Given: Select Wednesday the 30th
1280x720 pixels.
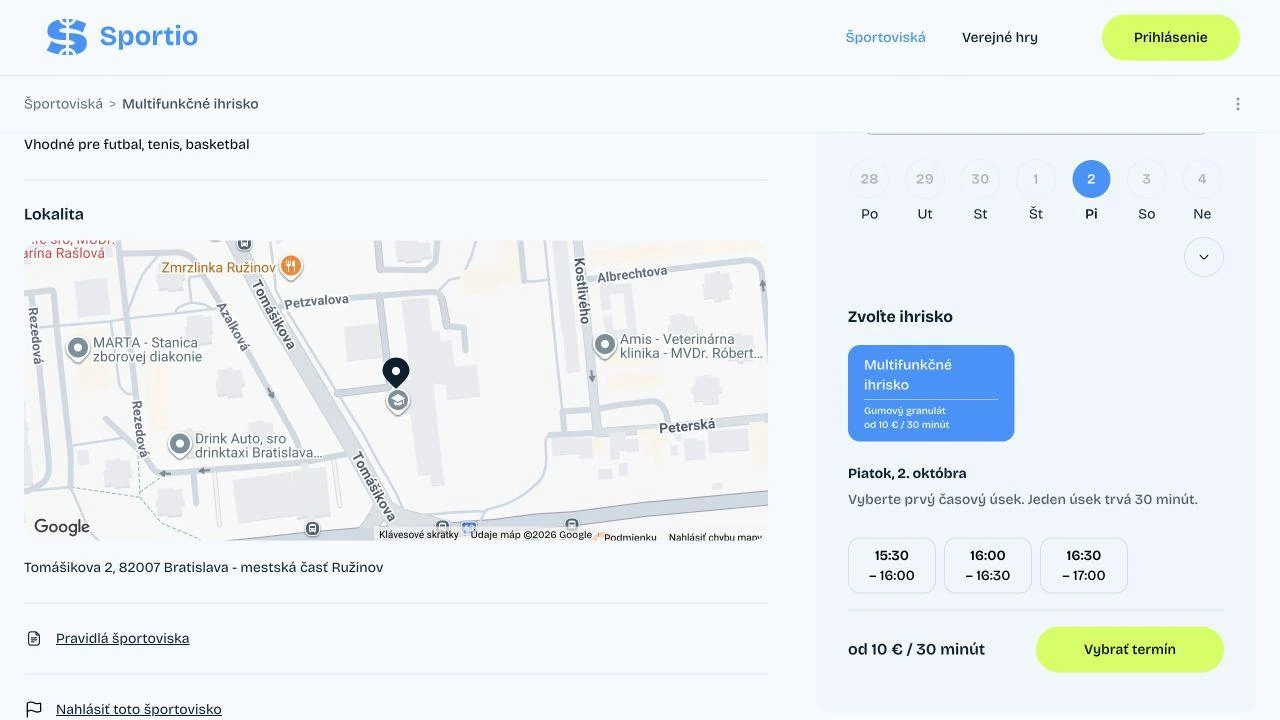Looking at the screenshot, I should pyautogui.click(x=980, y=179).
